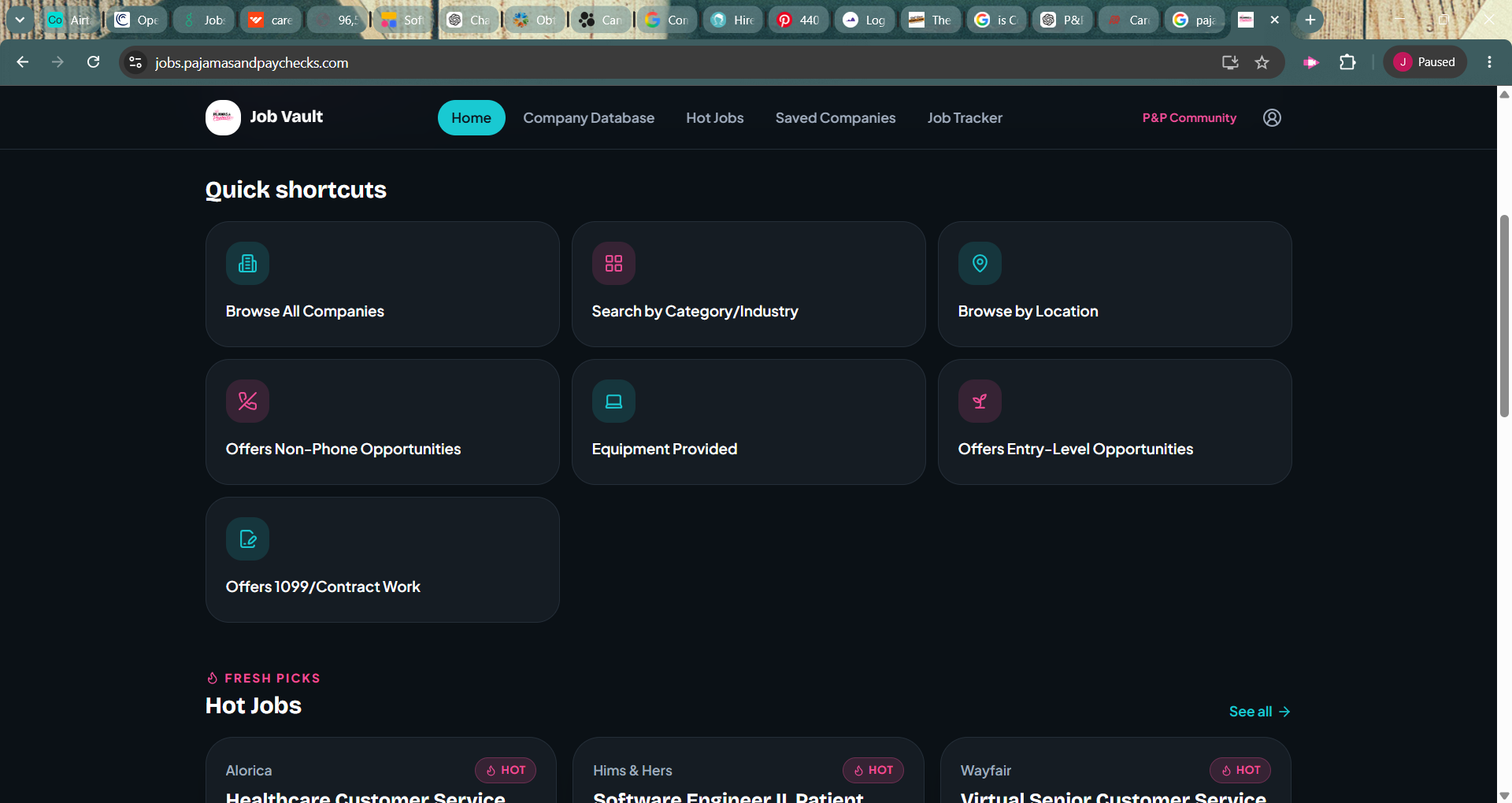Screen dimensions: 1512x803
Task: Open a new browser tab with plus button
Action: [x=1310, y=20]
